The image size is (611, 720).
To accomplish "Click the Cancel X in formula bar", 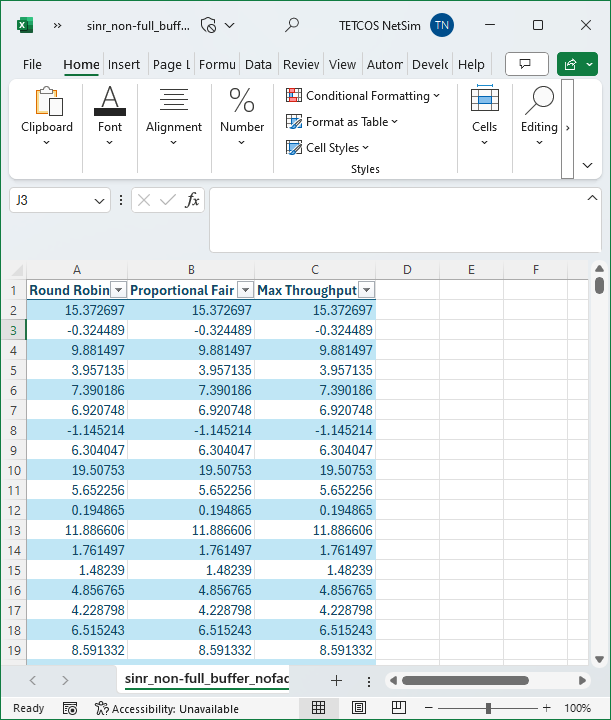I will click(144, 200).
